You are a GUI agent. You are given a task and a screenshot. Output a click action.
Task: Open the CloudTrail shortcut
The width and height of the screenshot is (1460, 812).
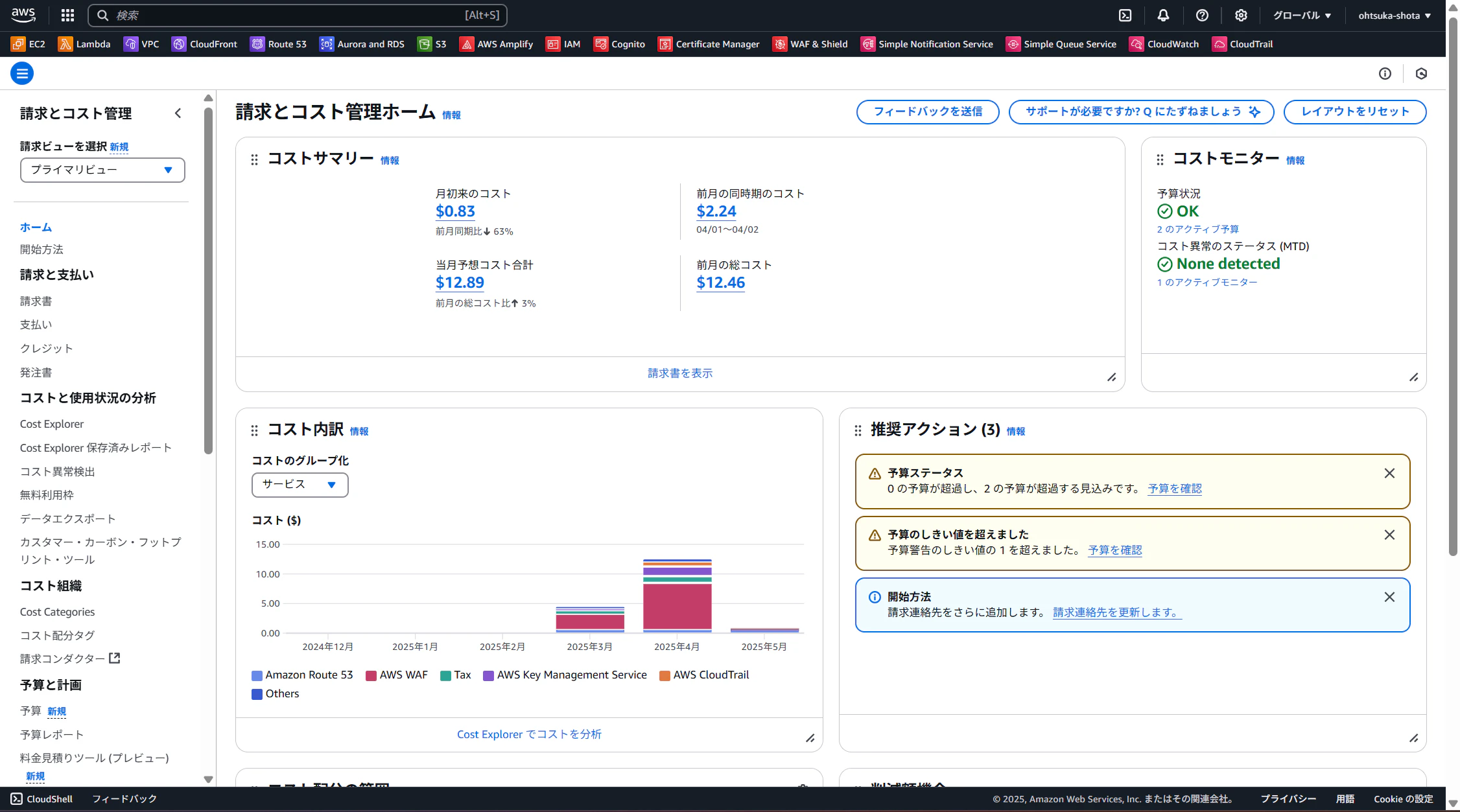point(1243,44)
